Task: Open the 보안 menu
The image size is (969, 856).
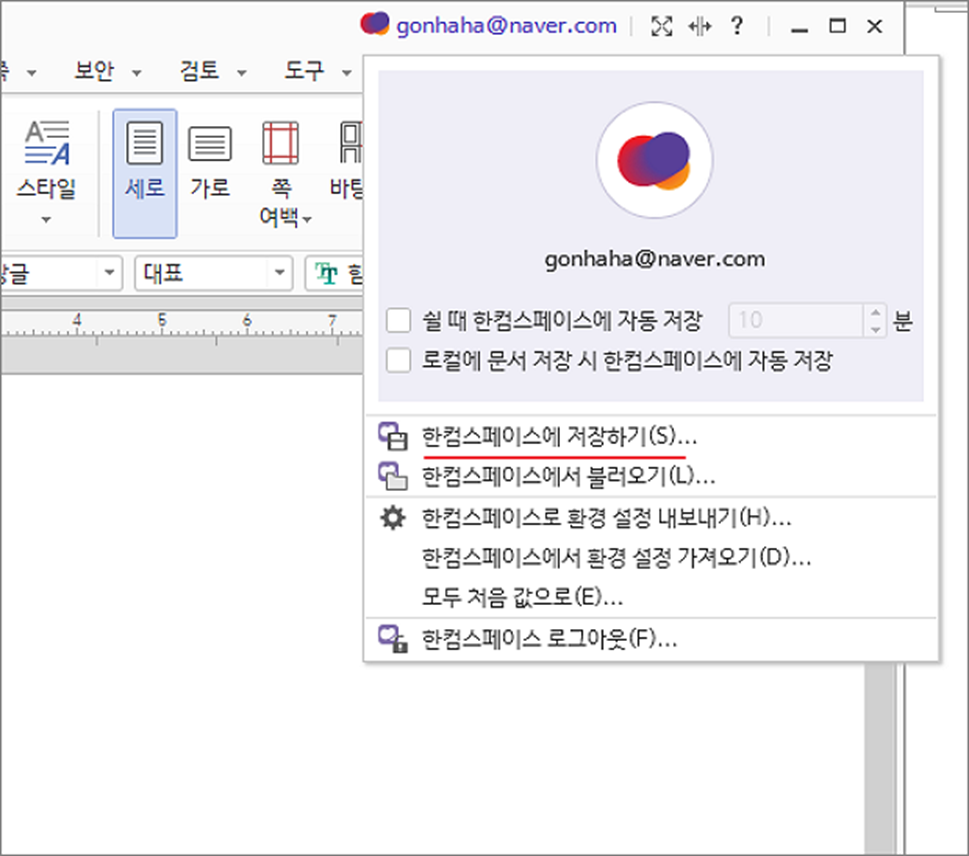Action: point(94,70)
